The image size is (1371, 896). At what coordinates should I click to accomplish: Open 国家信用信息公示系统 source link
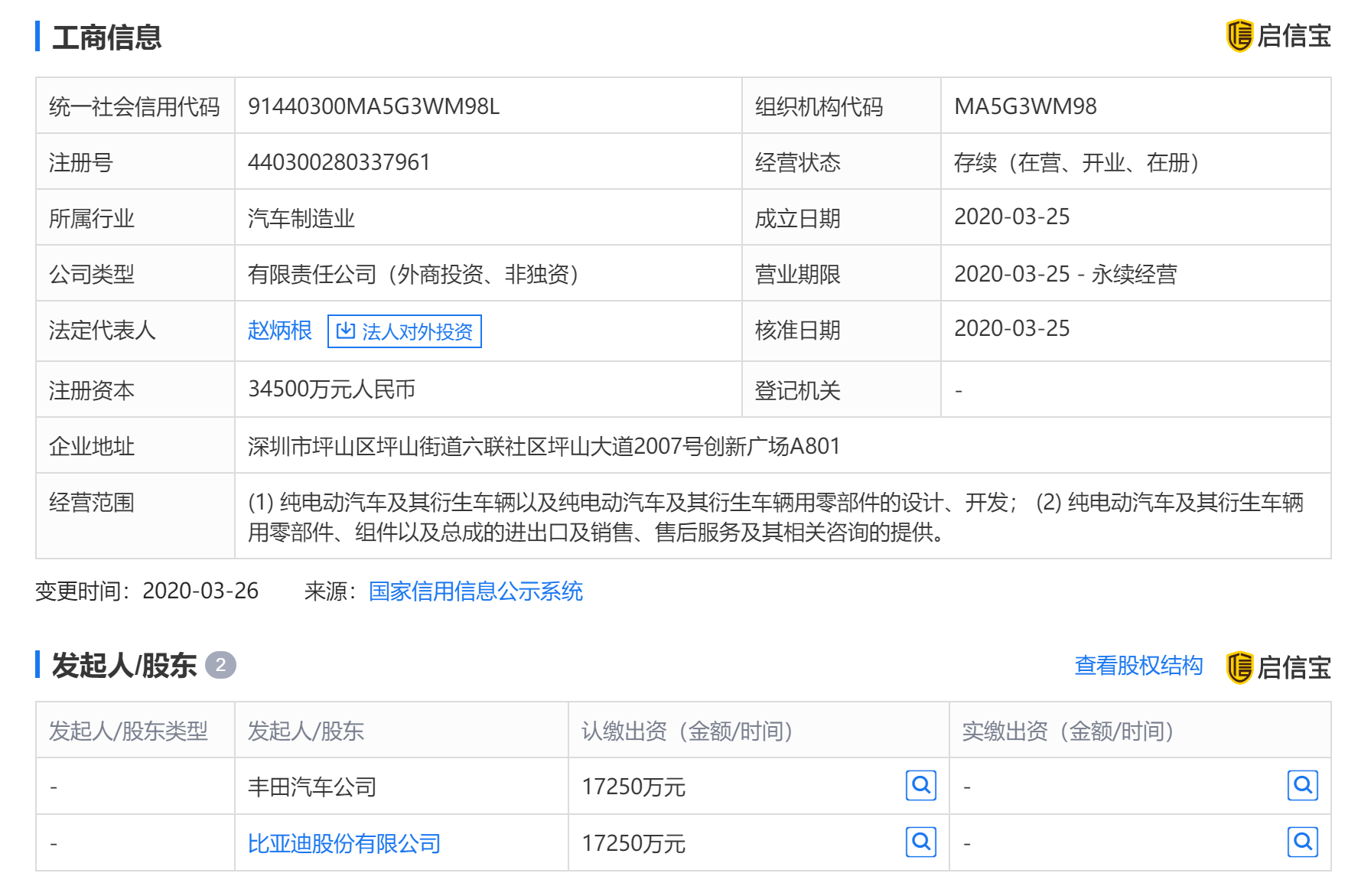tap(475, 591)
